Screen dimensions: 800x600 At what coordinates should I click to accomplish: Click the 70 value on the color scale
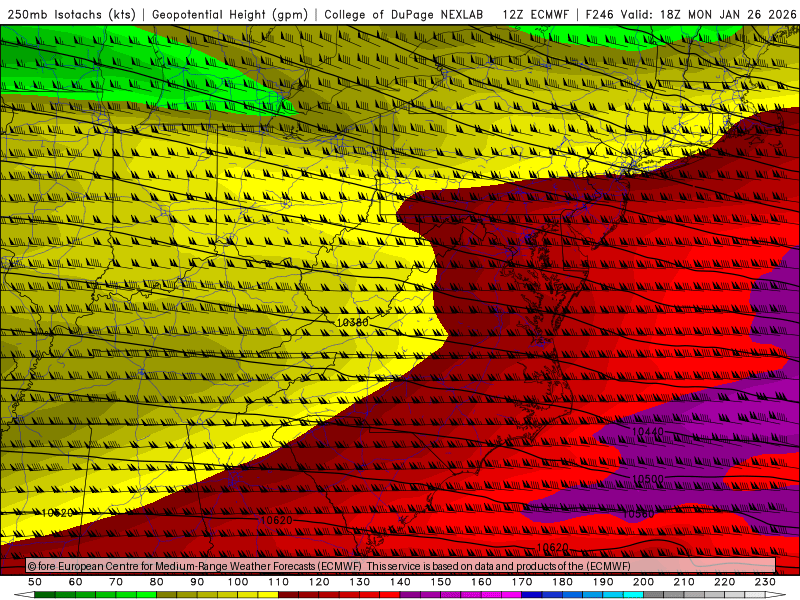[116, 582]
